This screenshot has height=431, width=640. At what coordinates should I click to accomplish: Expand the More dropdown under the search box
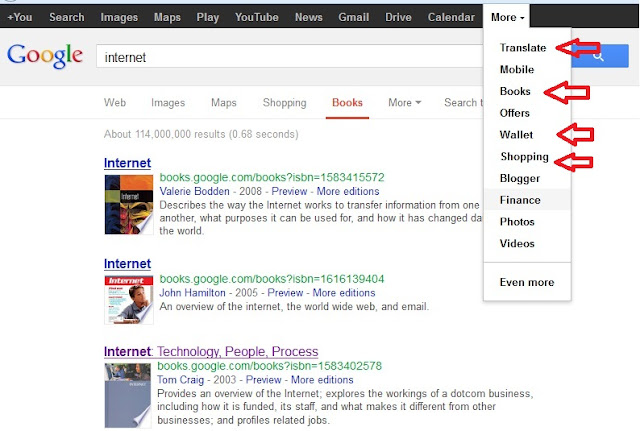click(404, 102)
